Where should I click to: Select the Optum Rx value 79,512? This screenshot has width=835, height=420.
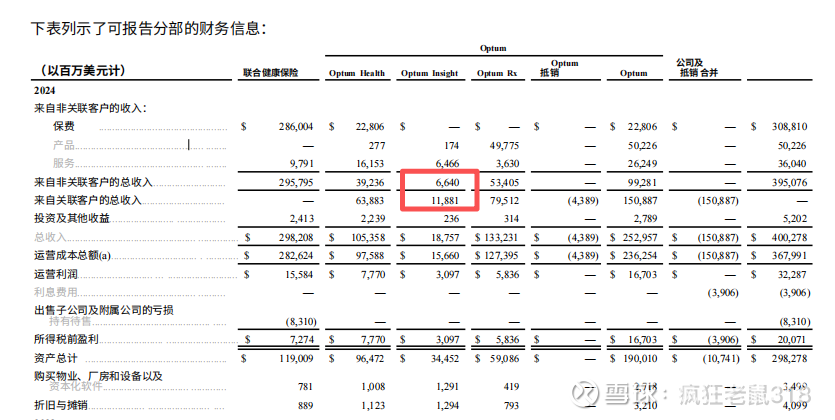click(x=504, y=201)
